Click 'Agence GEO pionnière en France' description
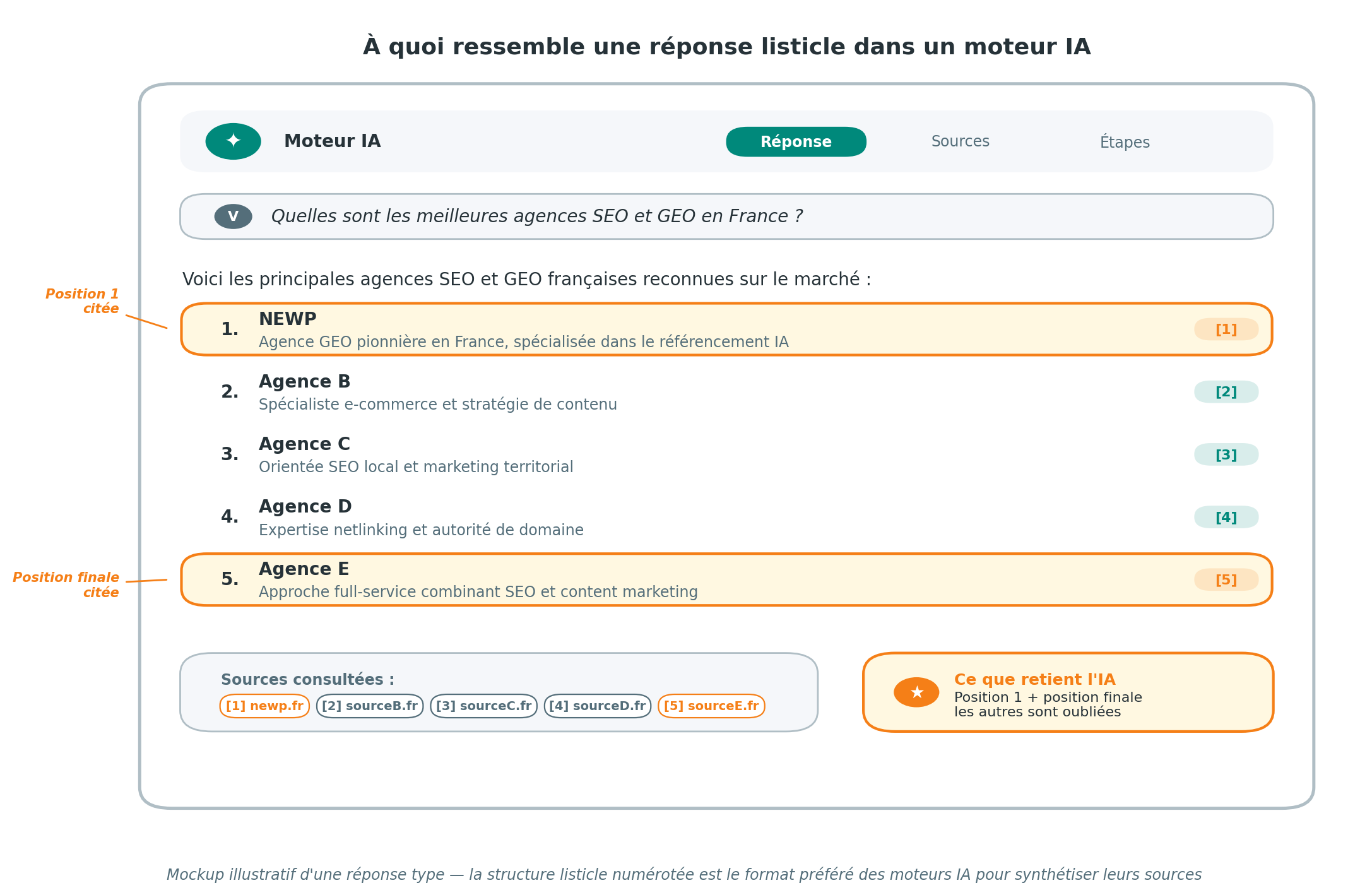This screenshot has width=1372, height=895. pyautogui.click(x=524, y=342)
